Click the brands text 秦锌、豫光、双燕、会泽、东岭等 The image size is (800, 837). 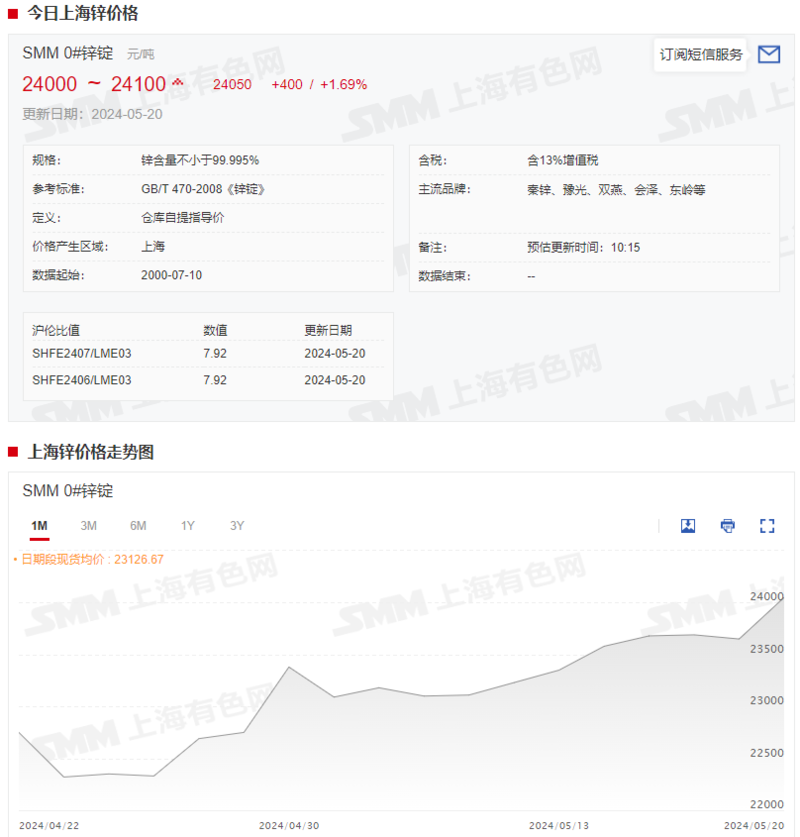click(616, 189)
